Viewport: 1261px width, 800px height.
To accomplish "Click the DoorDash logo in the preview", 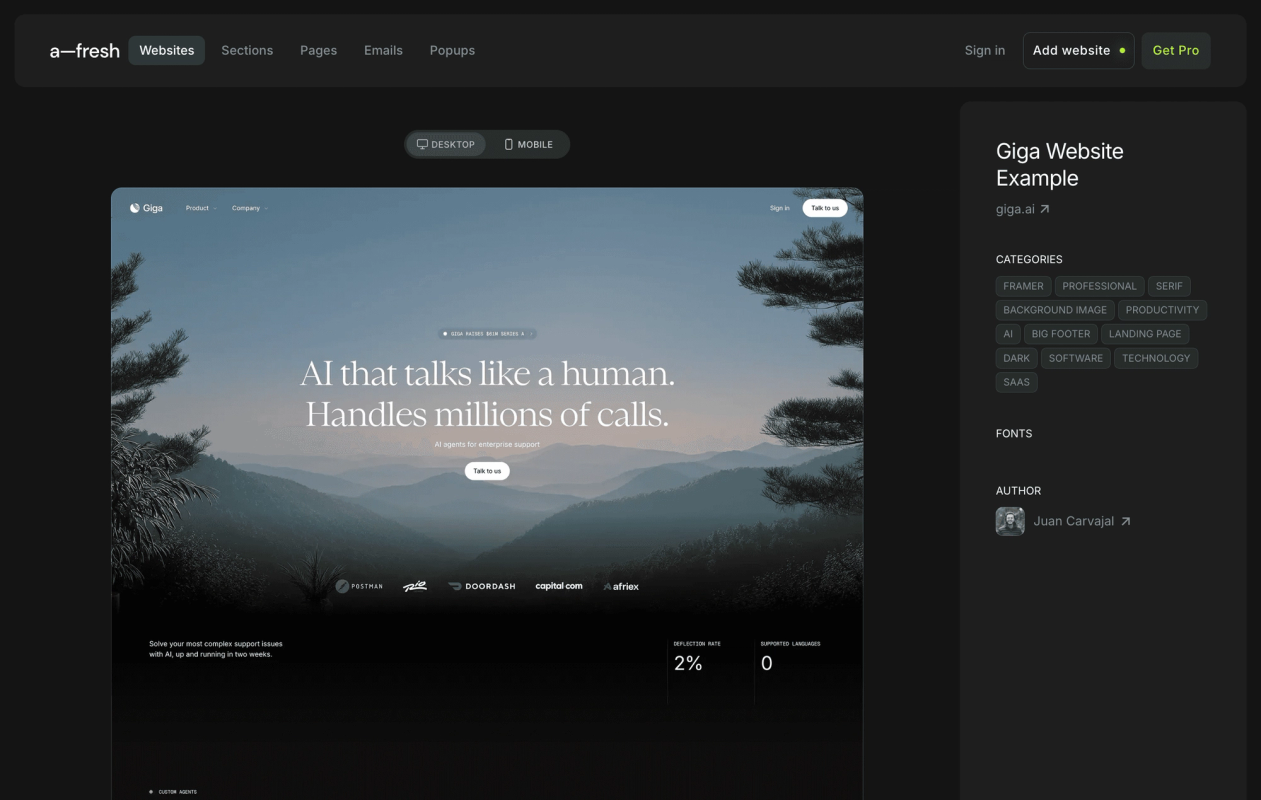I will (482, 586).
